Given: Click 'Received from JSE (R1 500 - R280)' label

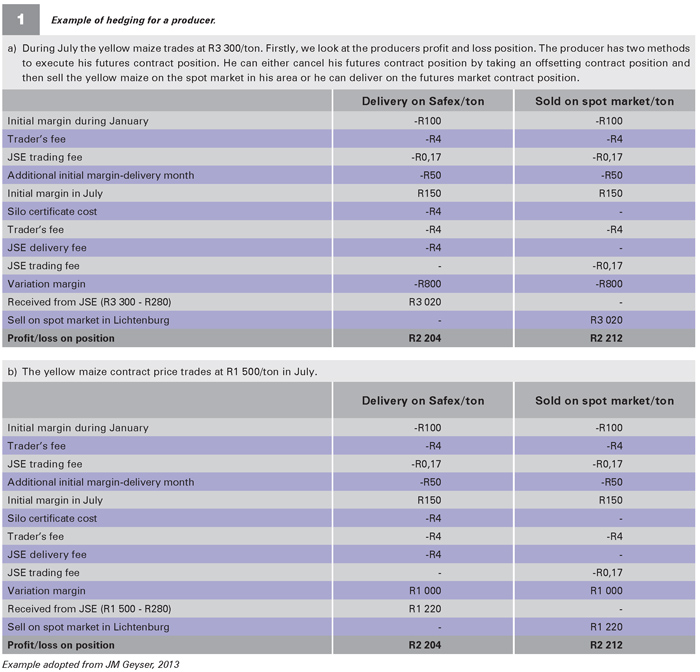Looking at the screenshot, I should [x=89, y=609].
